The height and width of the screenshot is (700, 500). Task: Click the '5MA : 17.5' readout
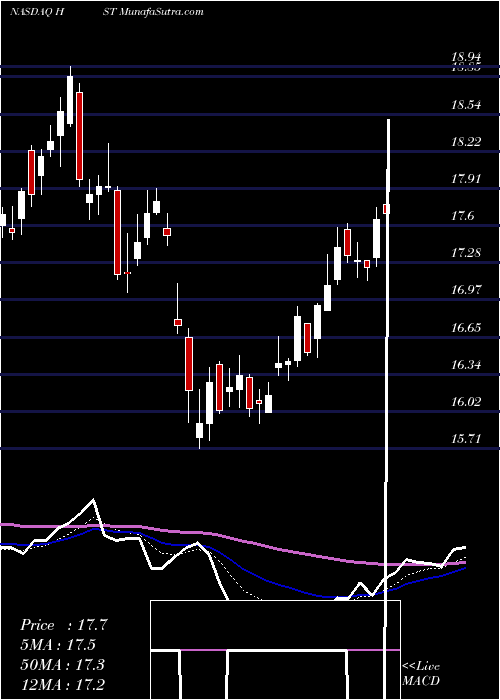click(x=58, y=645)
